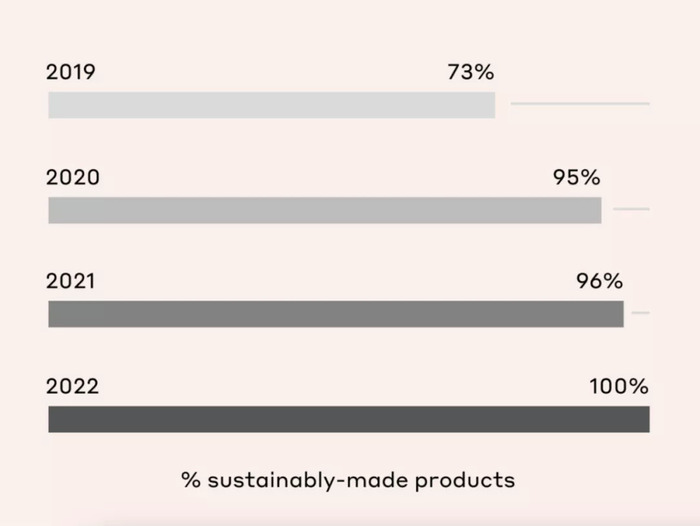
Task: Click the 2020 year label
Action: click(x=73, y=178)
